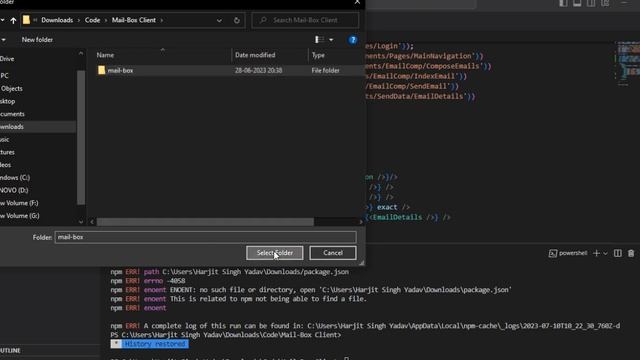This screenshot has height=360, width=640.
Task: Refresh the Mail-Box Client folder listing
Action: pyautogui.click(x=236, y=20)
